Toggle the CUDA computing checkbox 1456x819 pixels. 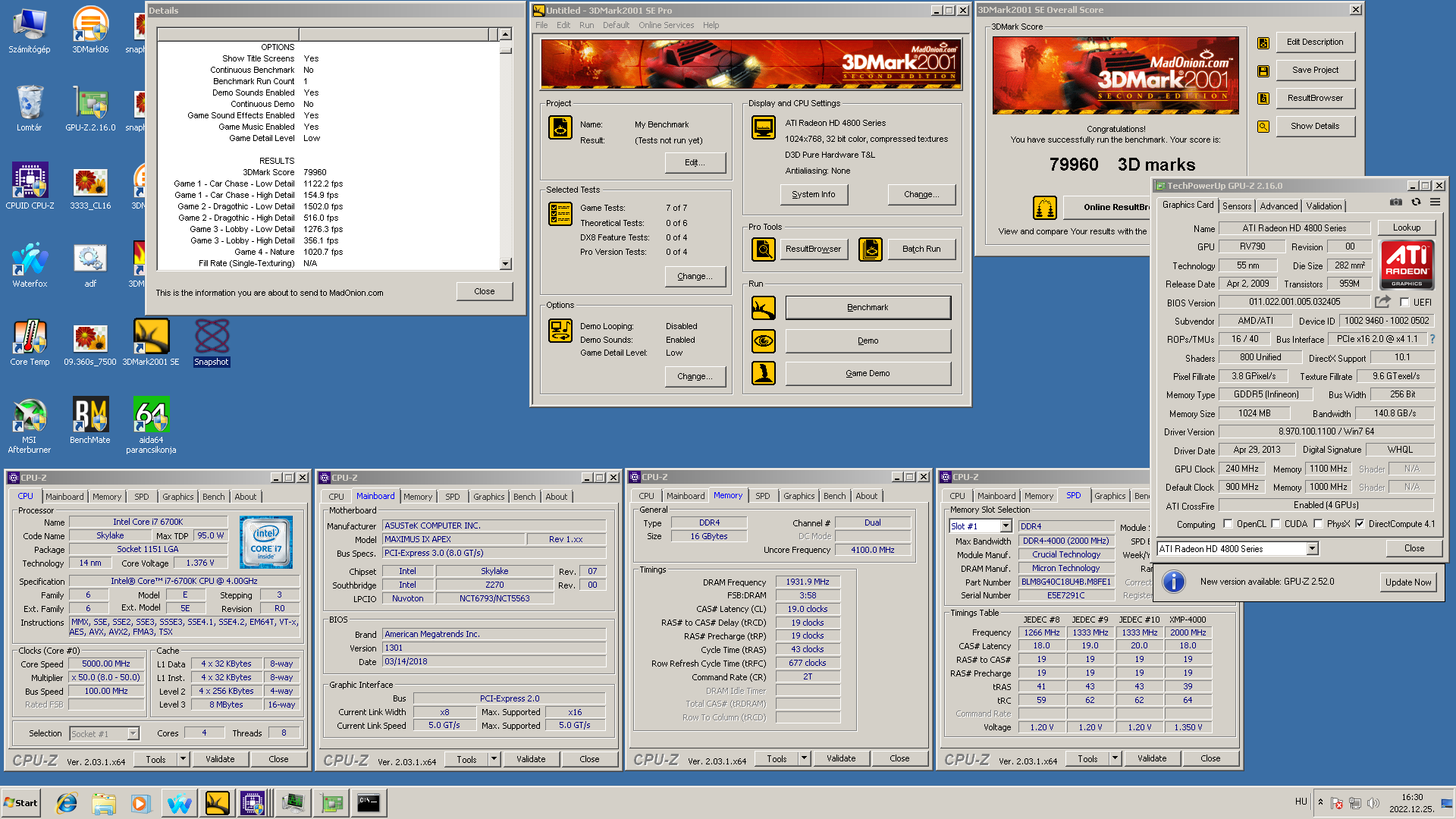click(1276, 524)
